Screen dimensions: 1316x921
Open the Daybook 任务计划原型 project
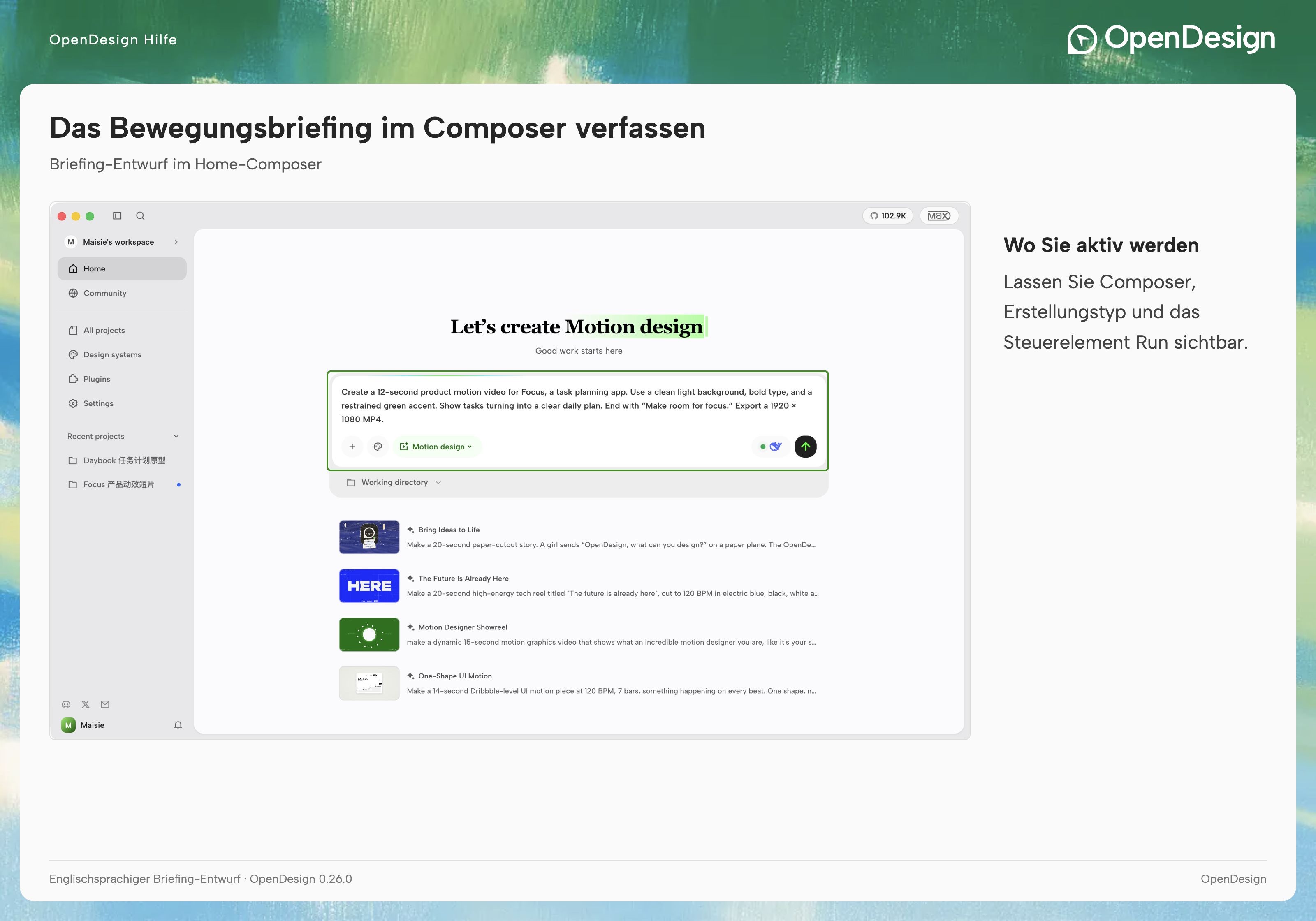[121, 460]
